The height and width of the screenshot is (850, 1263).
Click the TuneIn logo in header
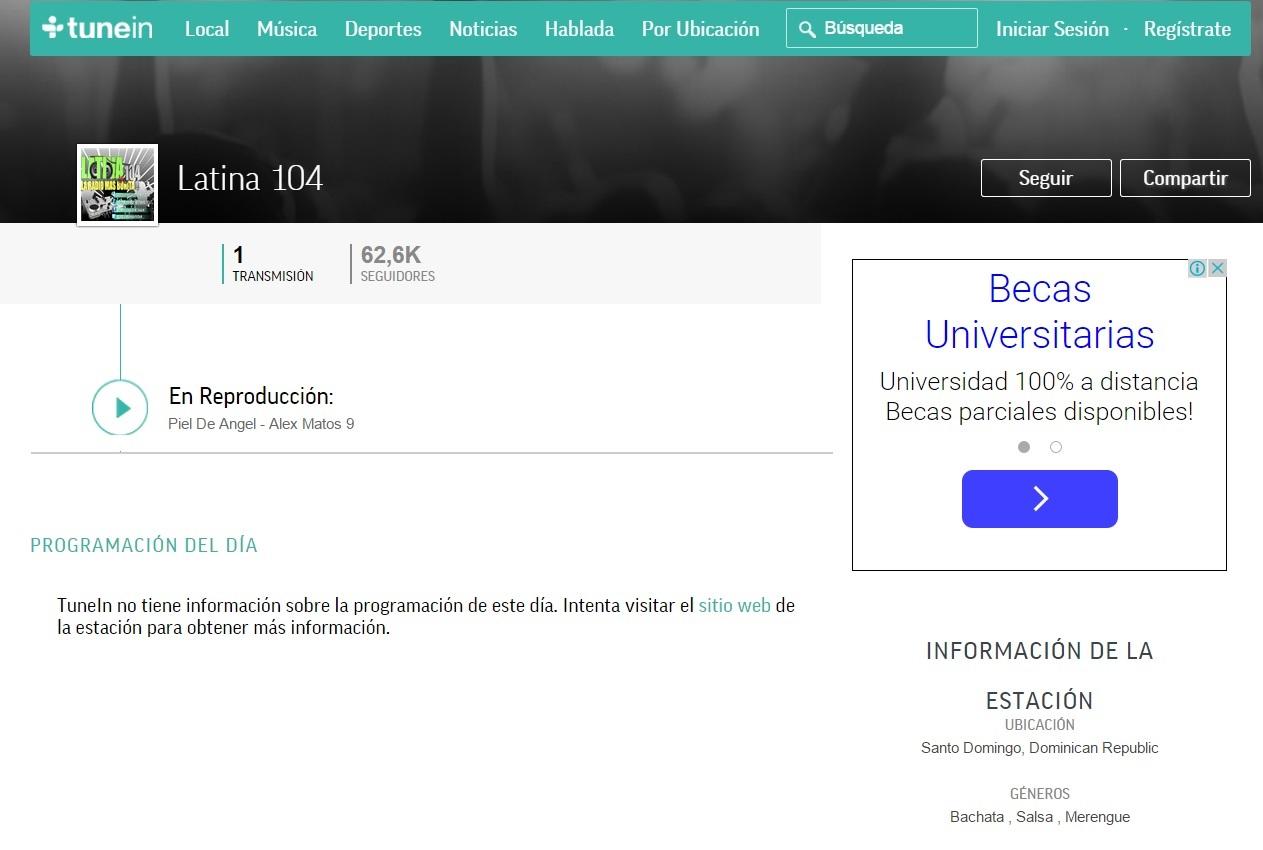point(97,28)
